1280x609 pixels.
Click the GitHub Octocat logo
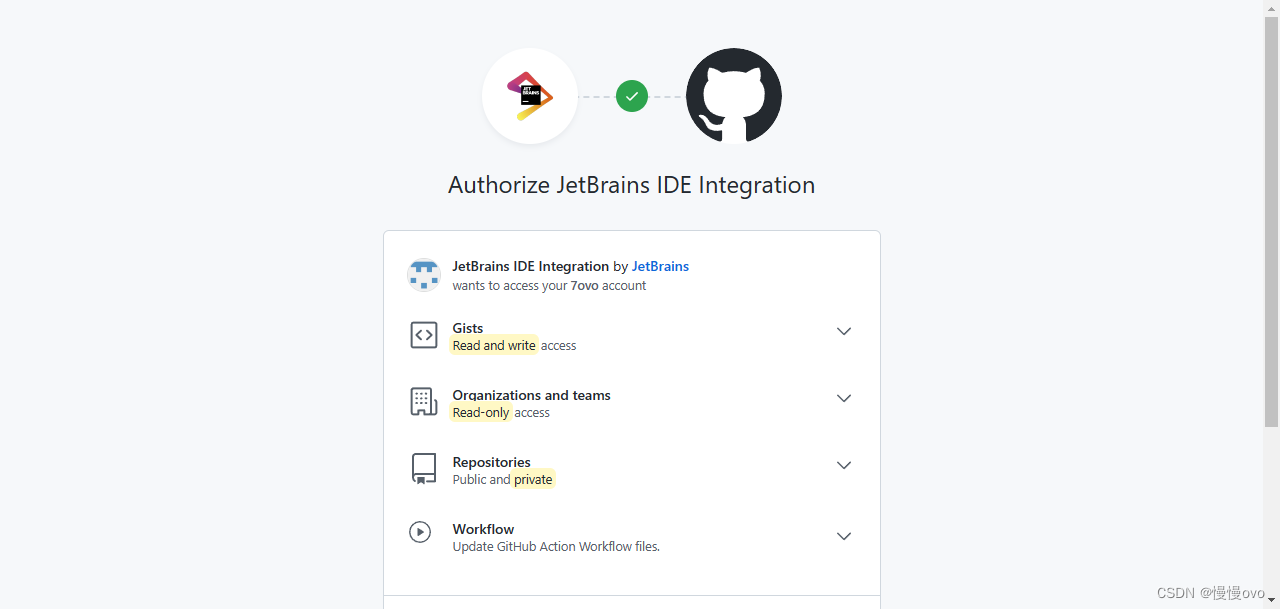(x=734, y=96)
